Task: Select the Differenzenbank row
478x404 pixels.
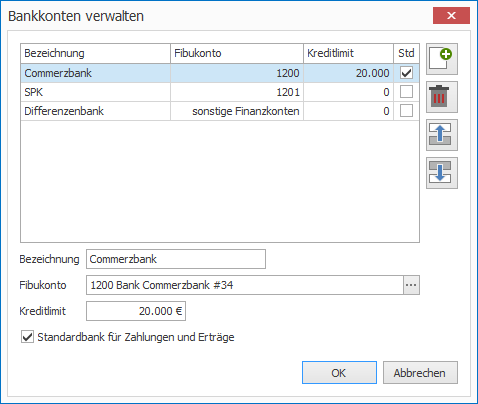Action: (220, 111)
